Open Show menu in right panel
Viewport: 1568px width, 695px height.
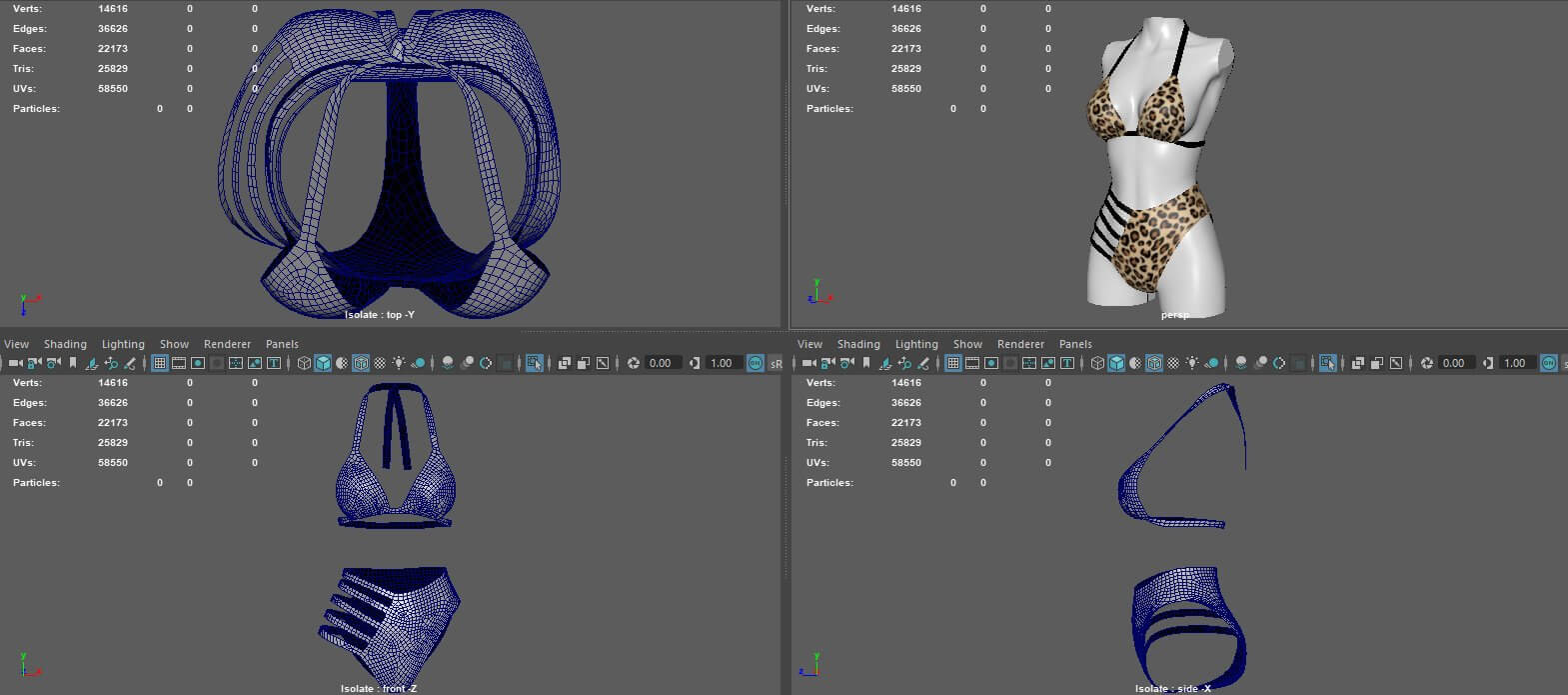[x=966, y=344]
